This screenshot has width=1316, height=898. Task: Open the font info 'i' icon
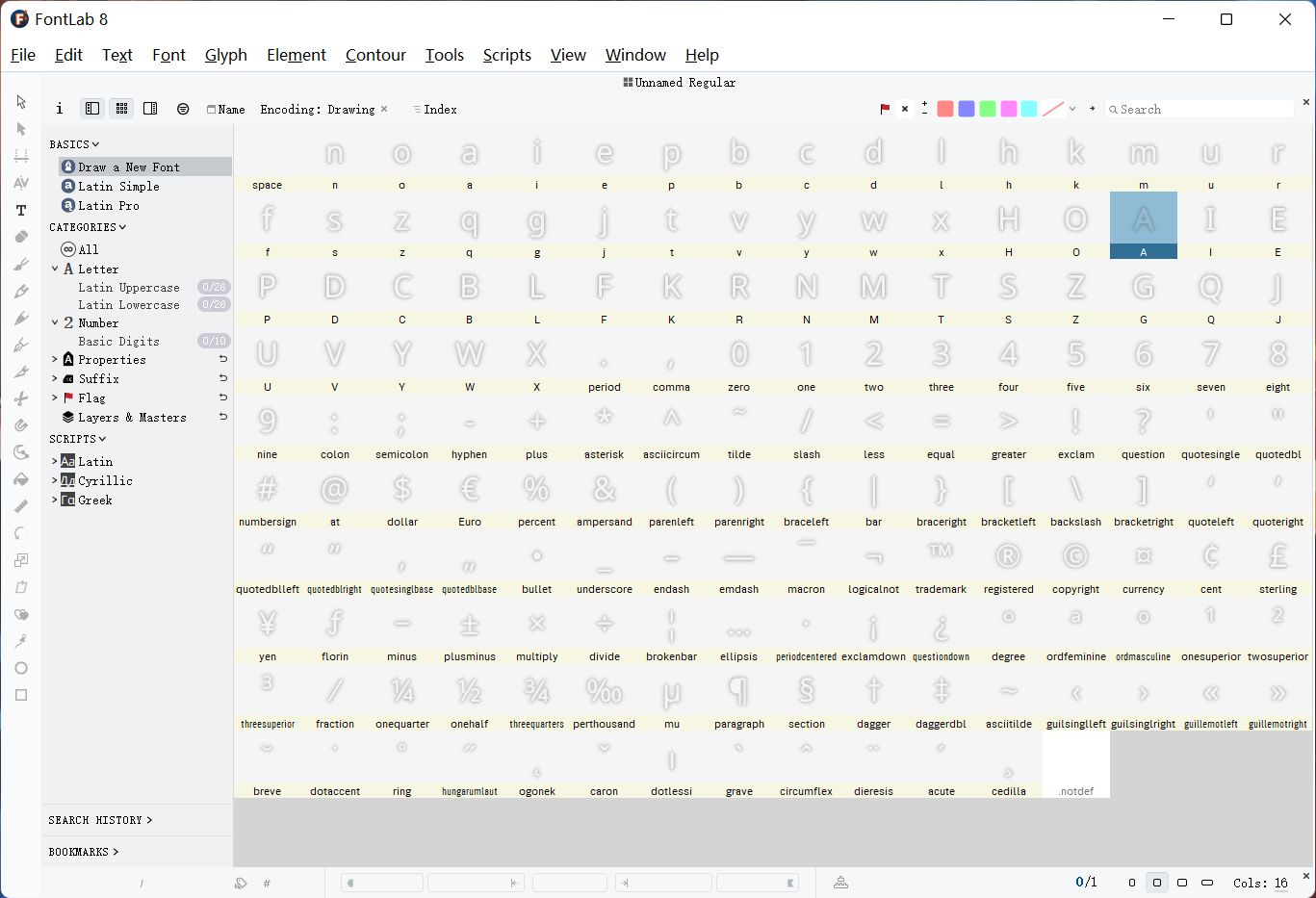pyautogui.click(x=60, y=109)
